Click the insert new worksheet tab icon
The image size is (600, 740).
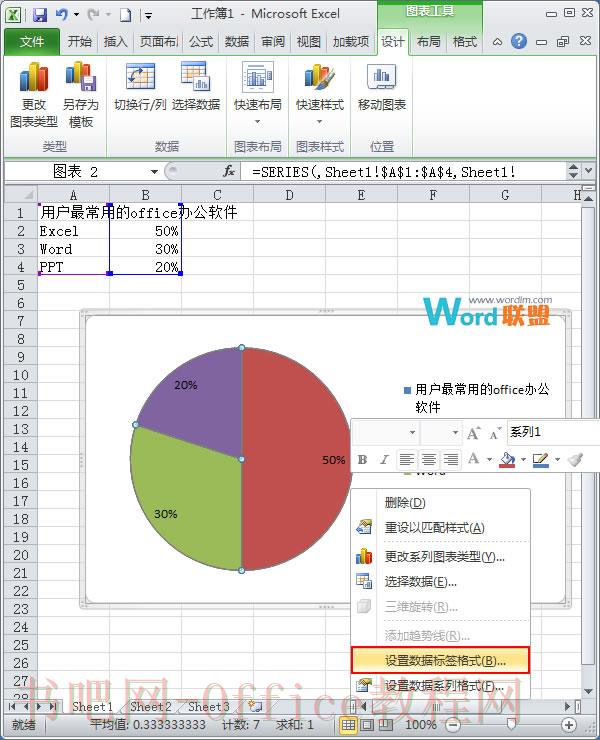[x=255, y=706]
